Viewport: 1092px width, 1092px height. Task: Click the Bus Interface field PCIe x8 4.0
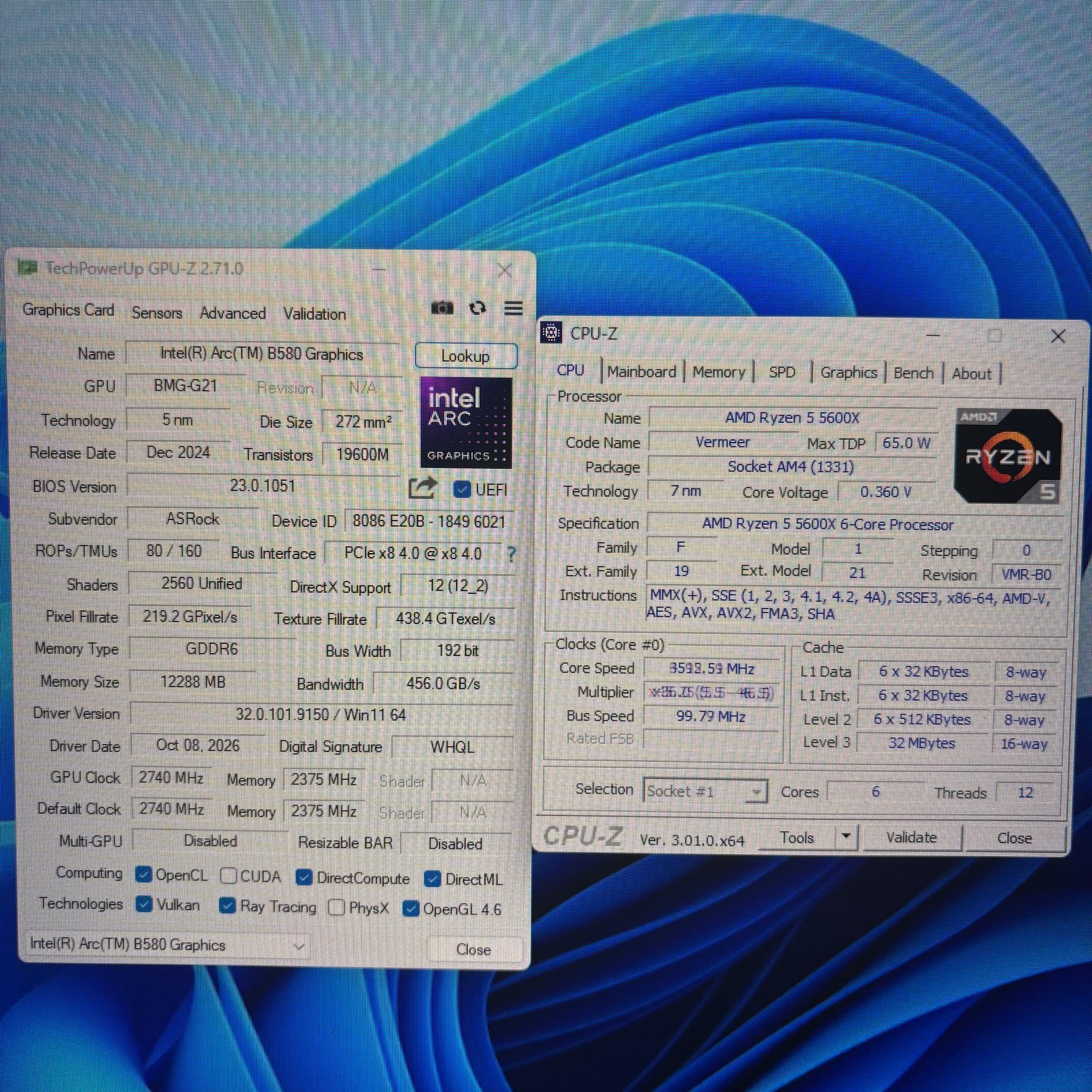pyautogui.click(x=413, y=553)
